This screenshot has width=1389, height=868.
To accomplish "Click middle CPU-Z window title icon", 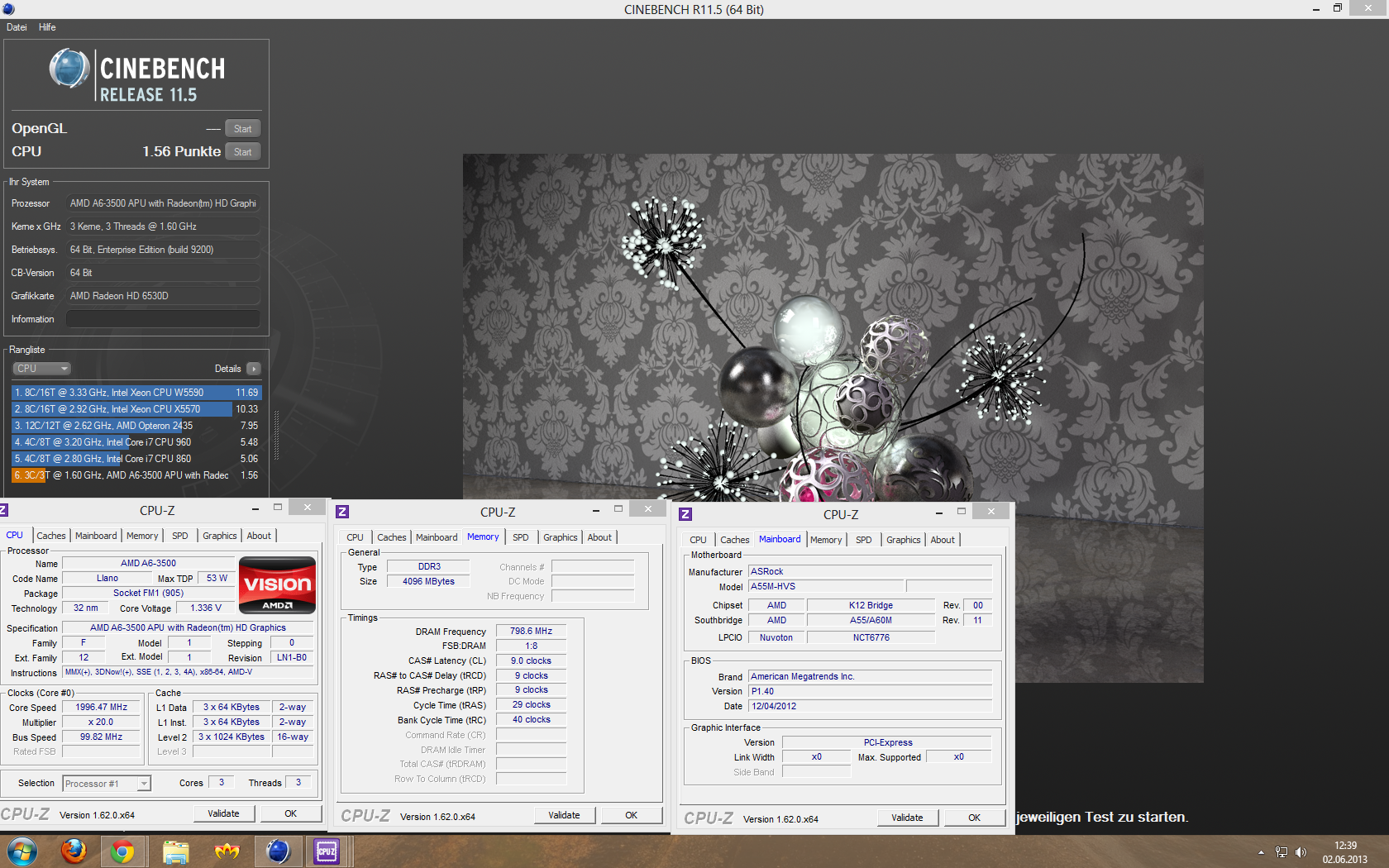I will point(342,513).
